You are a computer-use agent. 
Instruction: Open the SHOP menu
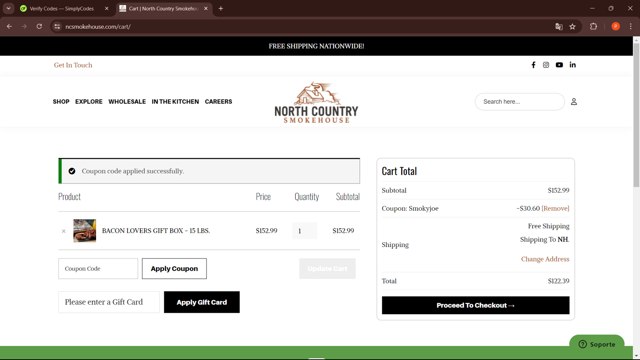click(x=61, y=102)
